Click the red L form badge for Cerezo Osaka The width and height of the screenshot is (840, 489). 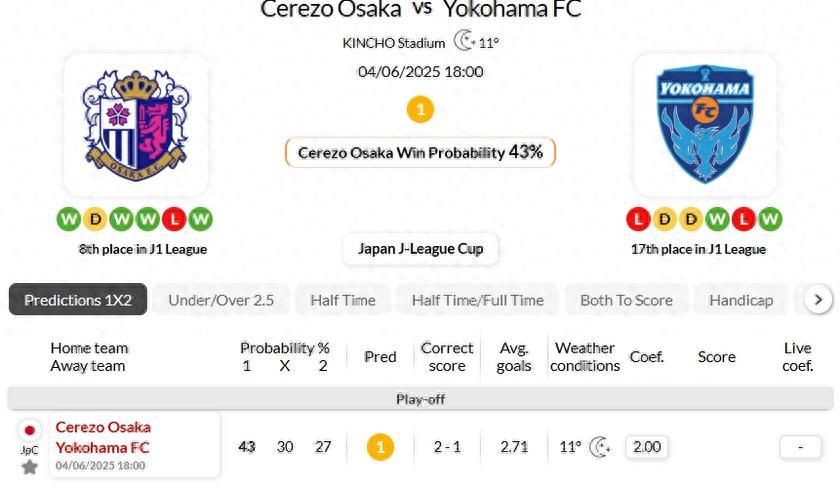[174, 219]
